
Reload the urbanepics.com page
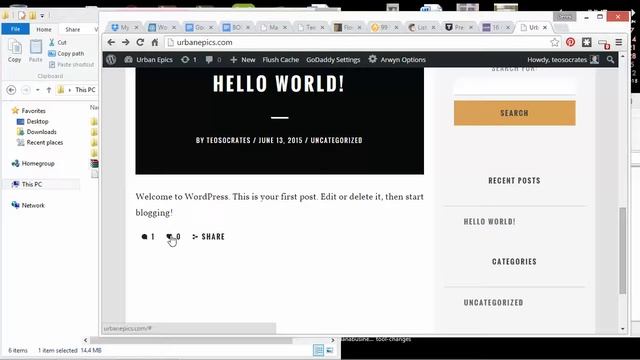[140, 42]
